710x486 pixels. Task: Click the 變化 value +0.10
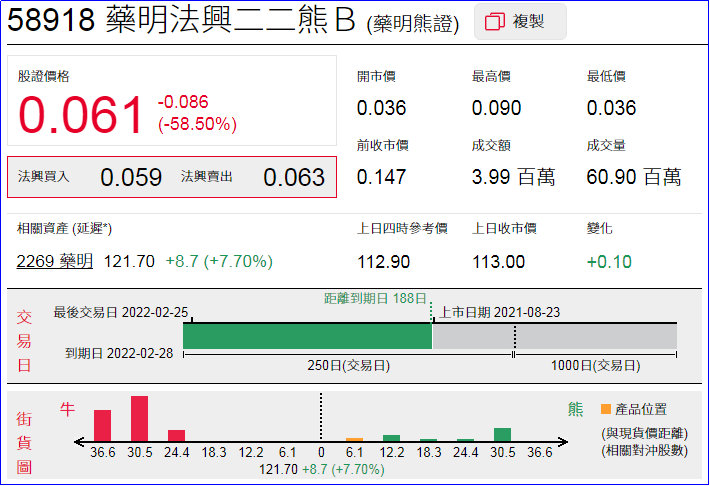click(609, 262)
